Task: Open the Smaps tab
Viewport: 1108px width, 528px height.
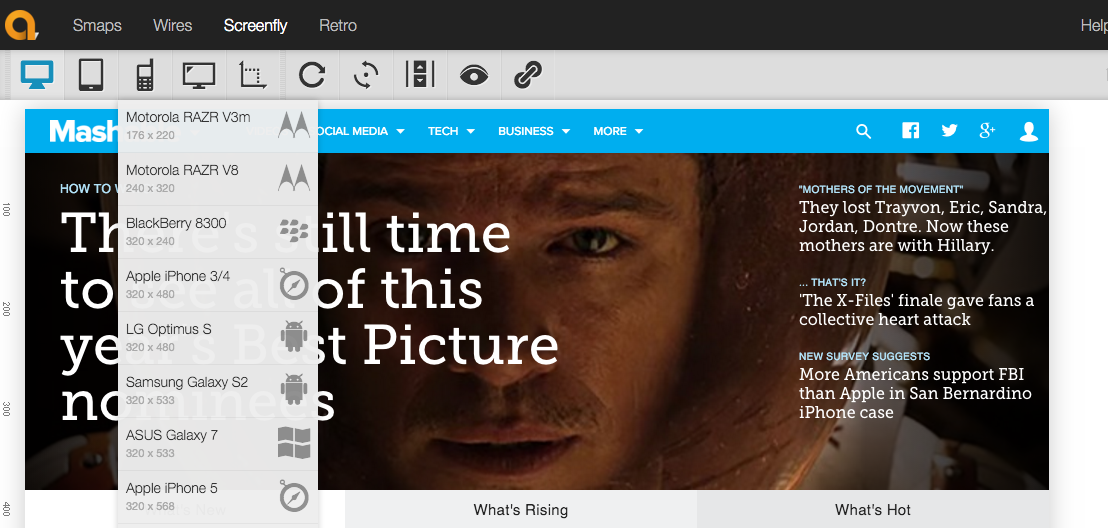Action: pyautogui.click(x=98, y=25)
